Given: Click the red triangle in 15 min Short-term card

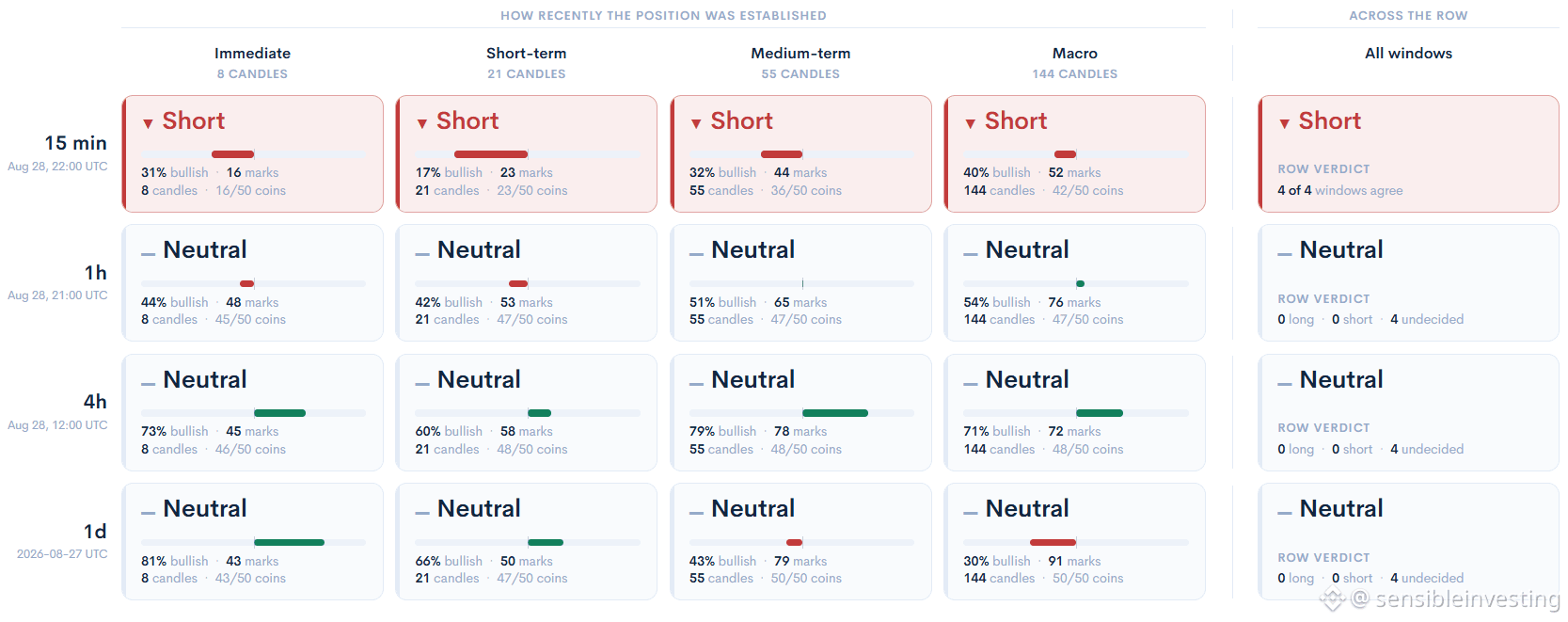Looking at the screenshot, I should (x=422, y=123).
